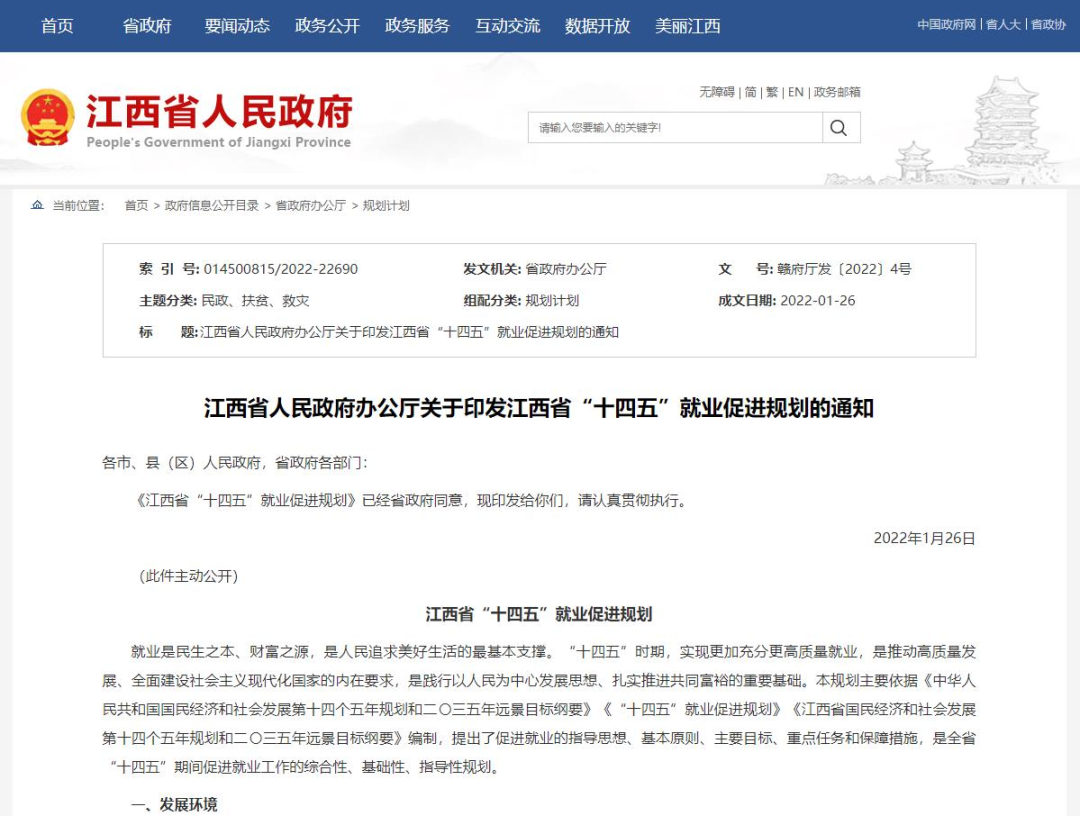
Task: Open the 政务邮箱 mailbox link
Action: 837,92
